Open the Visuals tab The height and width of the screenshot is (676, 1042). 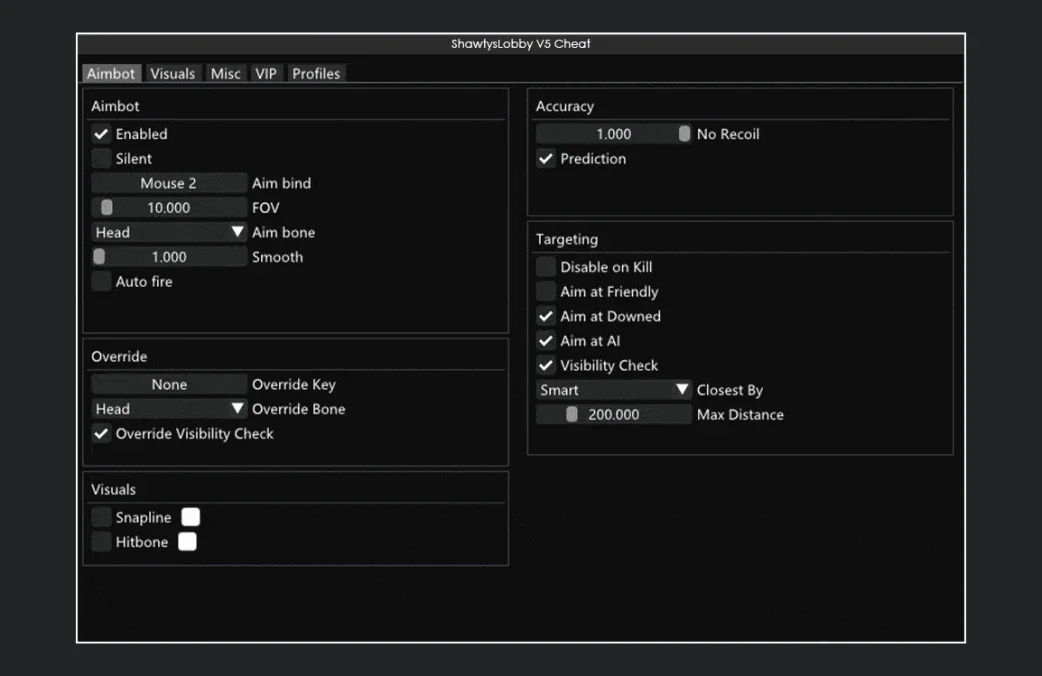172,73
